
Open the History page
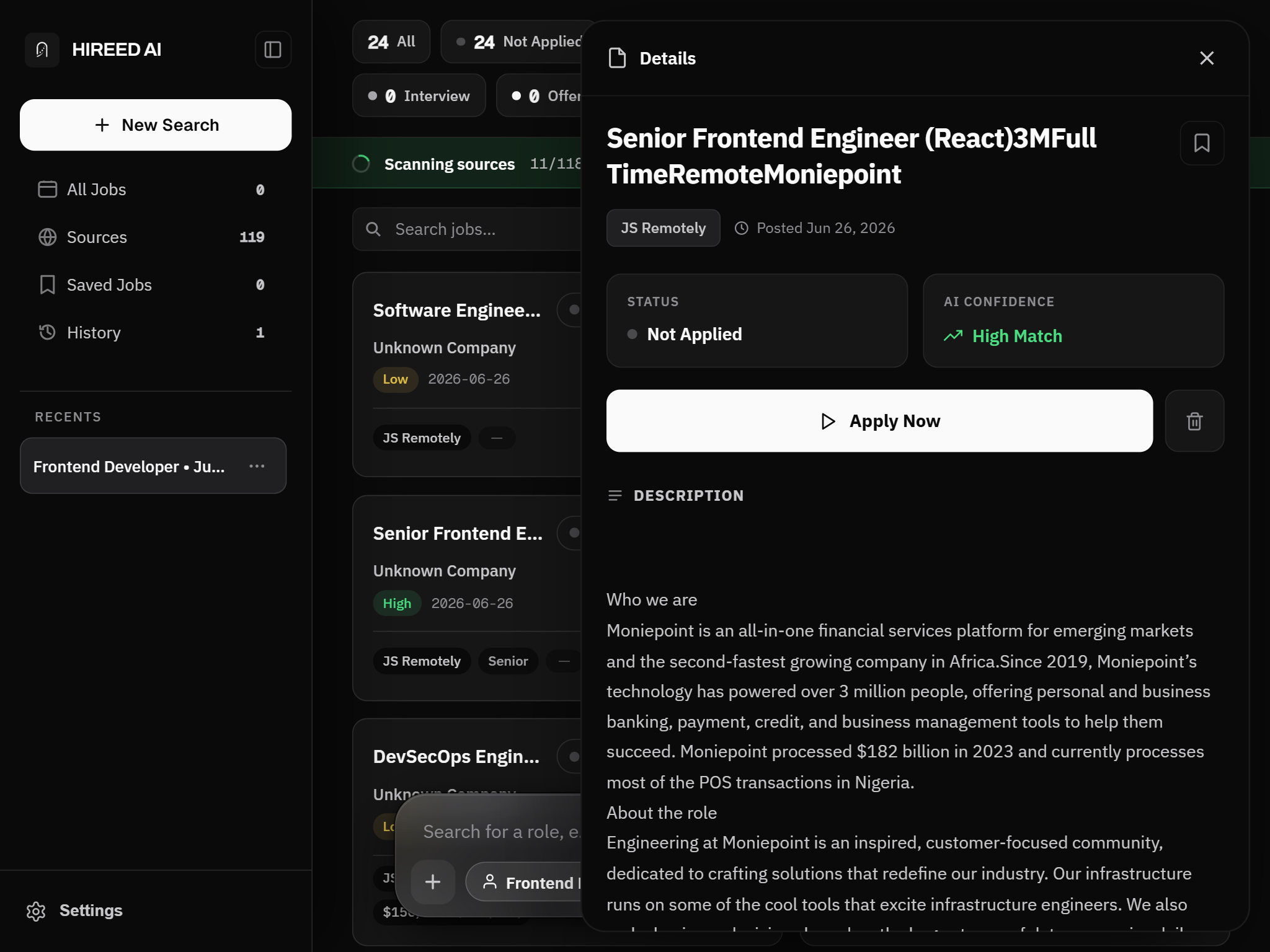coord(156,333)
